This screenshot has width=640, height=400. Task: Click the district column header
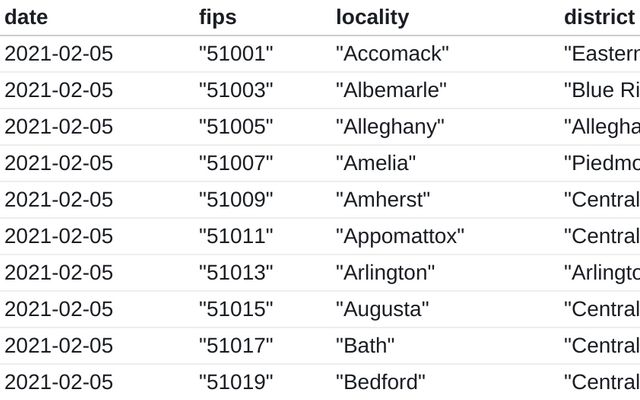pos(599,18)
